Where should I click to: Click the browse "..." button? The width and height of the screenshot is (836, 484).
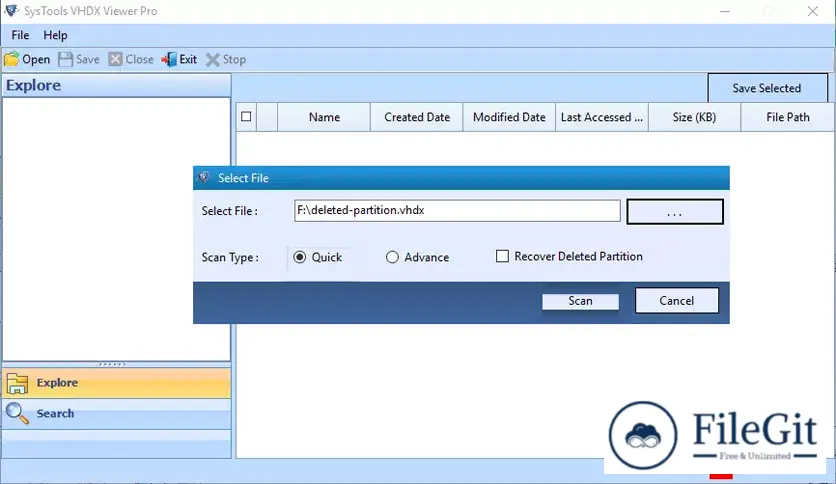coord(675,212)
